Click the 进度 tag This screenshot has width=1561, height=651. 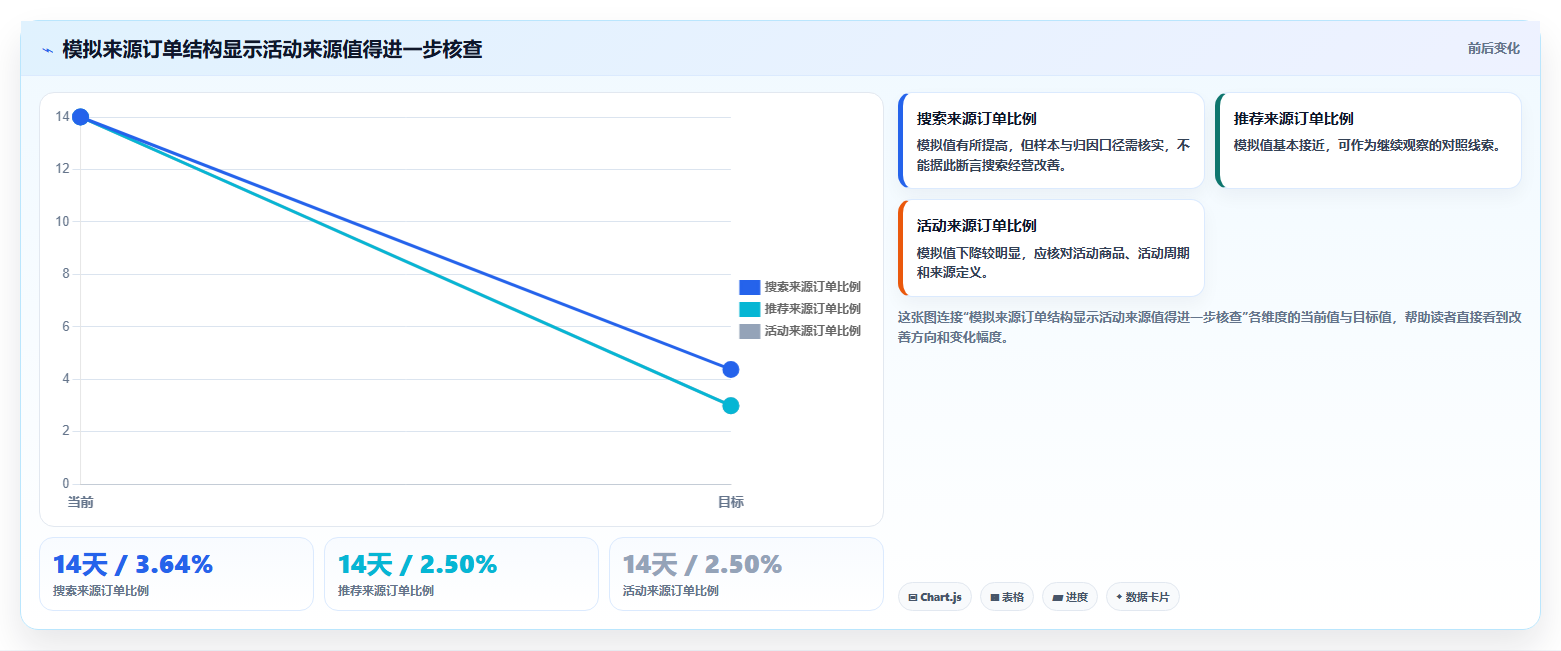(1070, 597)
